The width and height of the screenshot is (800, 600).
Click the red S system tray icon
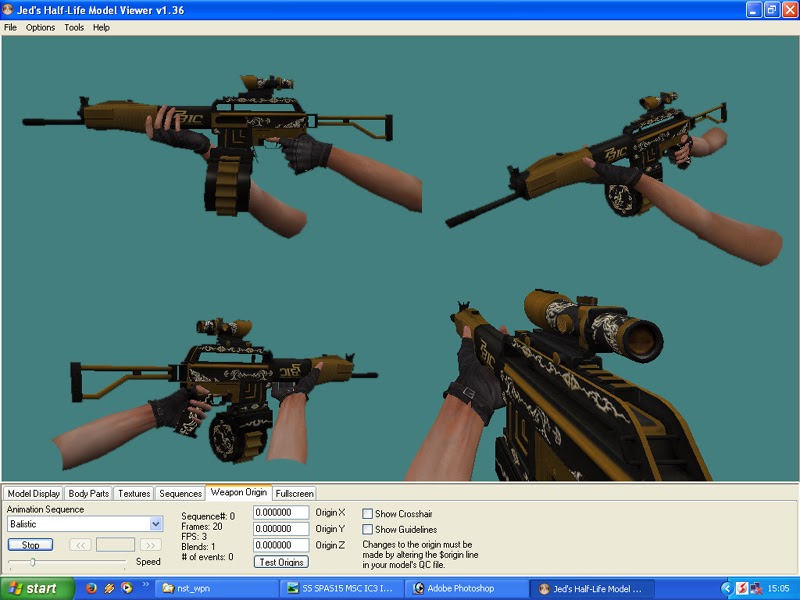pyautogui.click(x=742, y=588)
